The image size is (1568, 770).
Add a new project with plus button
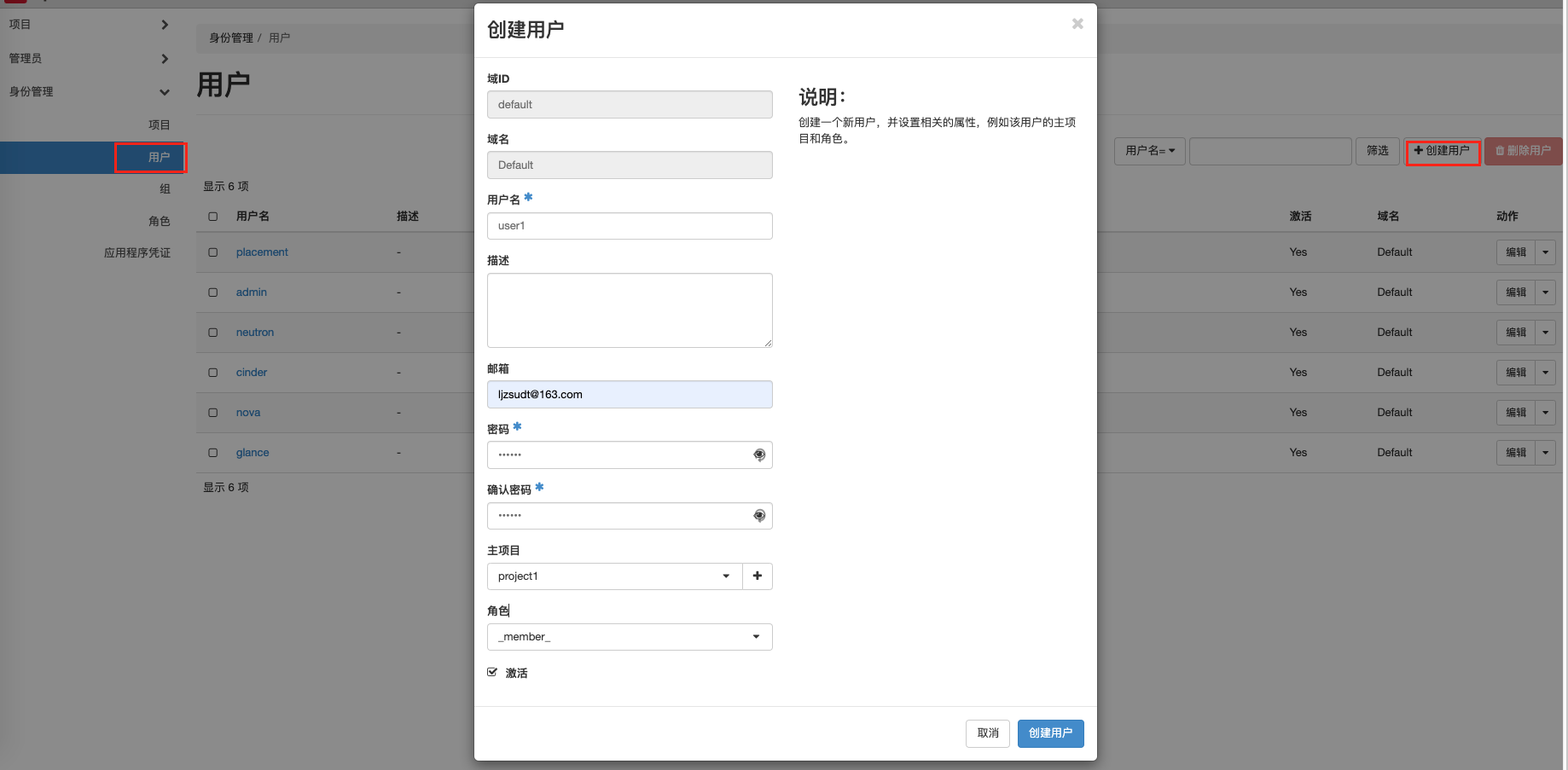point(758,576)
